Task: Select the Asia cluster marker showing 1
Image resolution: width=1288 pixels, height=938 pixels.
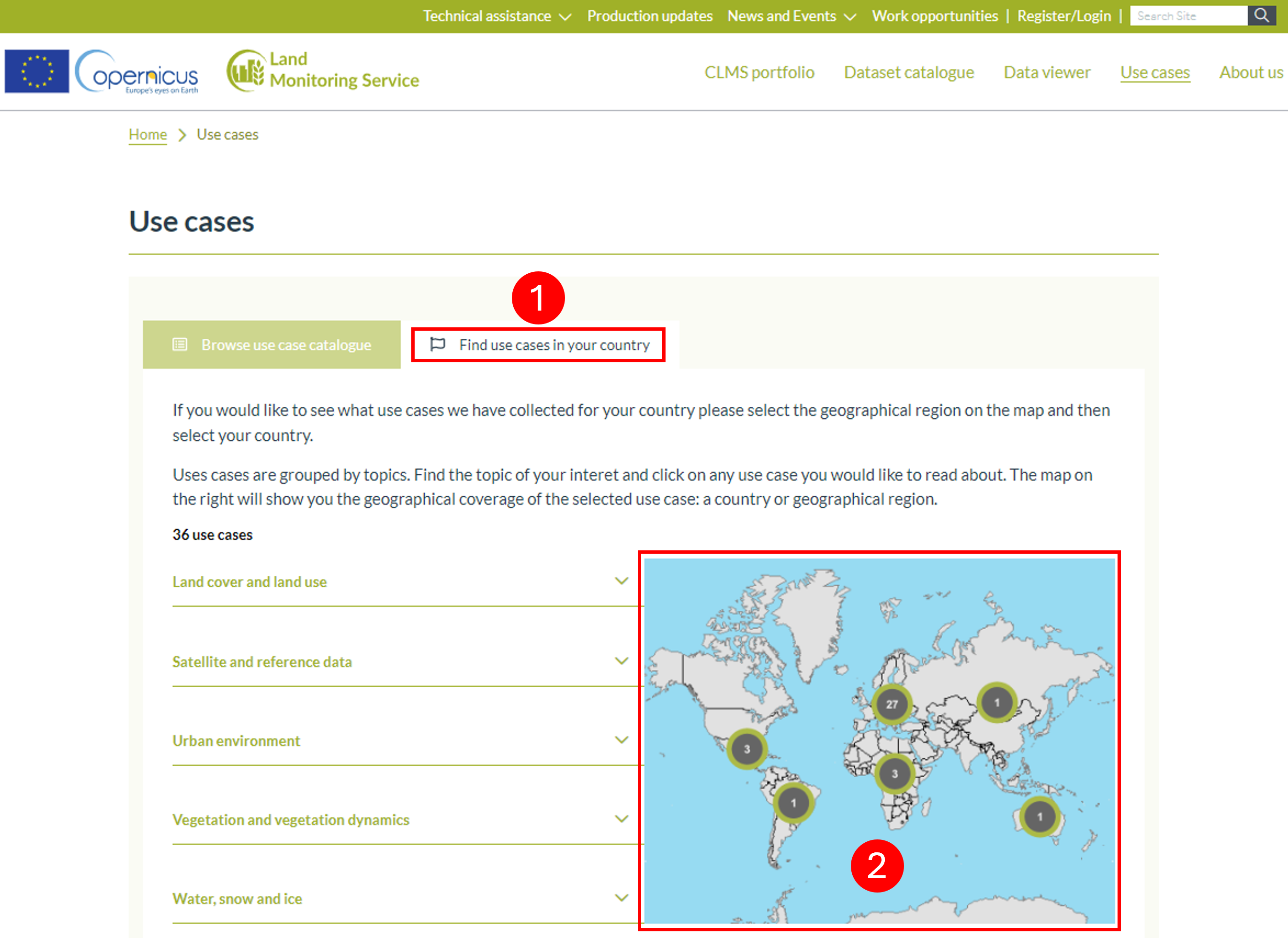Action: [996, 703]
